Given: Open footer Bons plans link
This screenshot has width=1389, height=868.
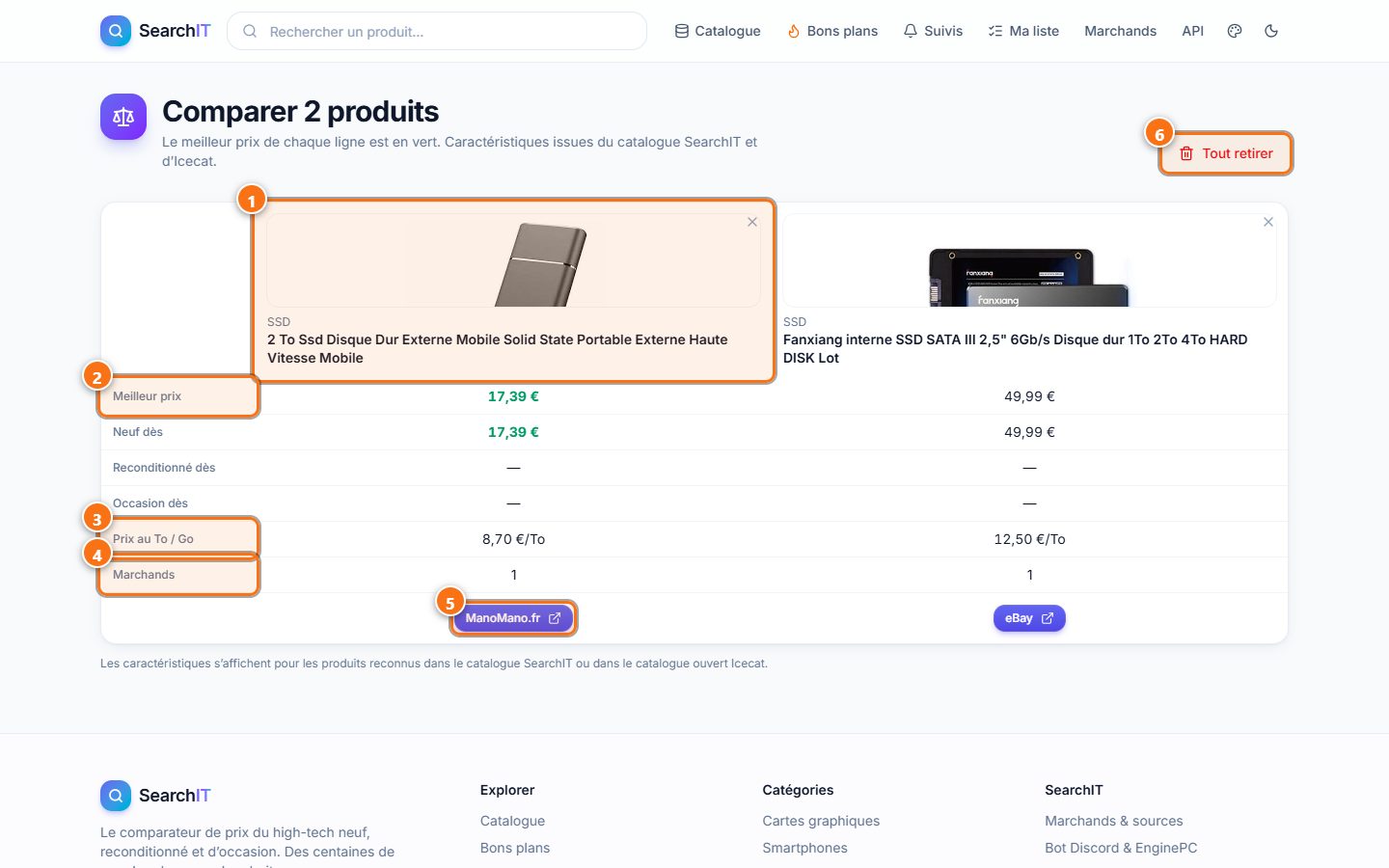Looking at the screenshot, I should [x=515, y=848].
